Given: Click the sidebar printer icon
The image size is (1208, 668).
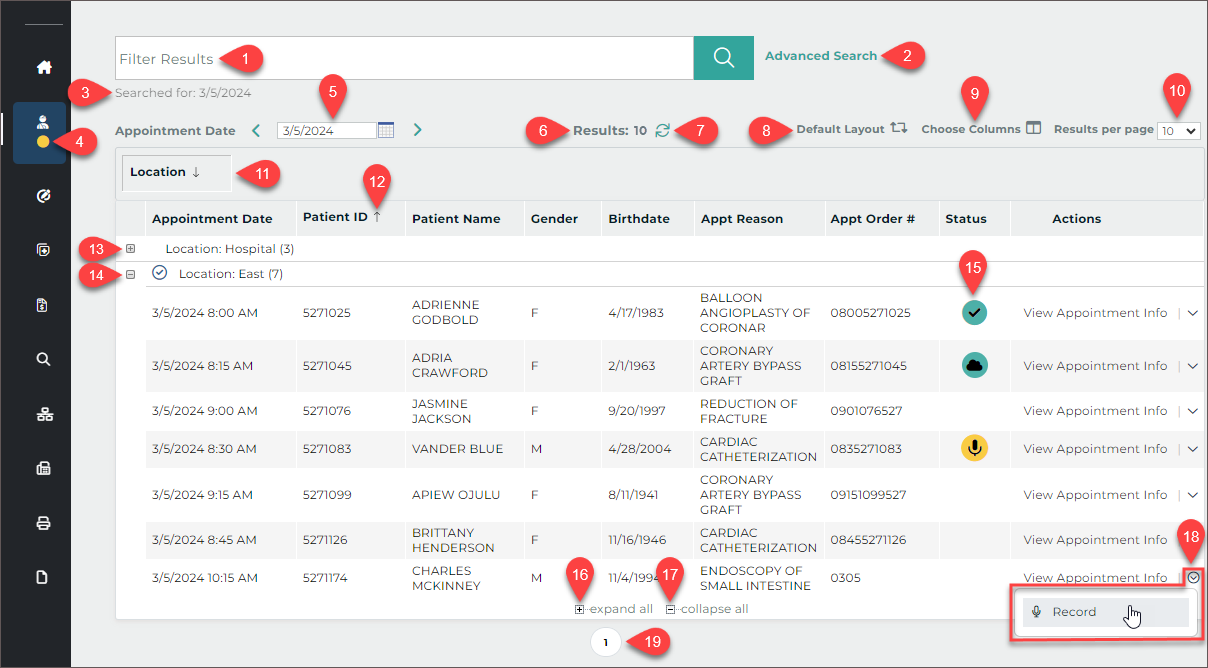Looking at the screenshot, I should pos(43,523).
